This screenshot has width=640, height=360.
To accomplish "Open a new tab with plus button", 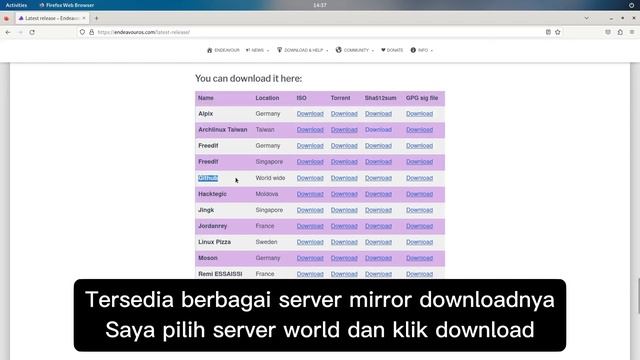I will pos(96,18).
